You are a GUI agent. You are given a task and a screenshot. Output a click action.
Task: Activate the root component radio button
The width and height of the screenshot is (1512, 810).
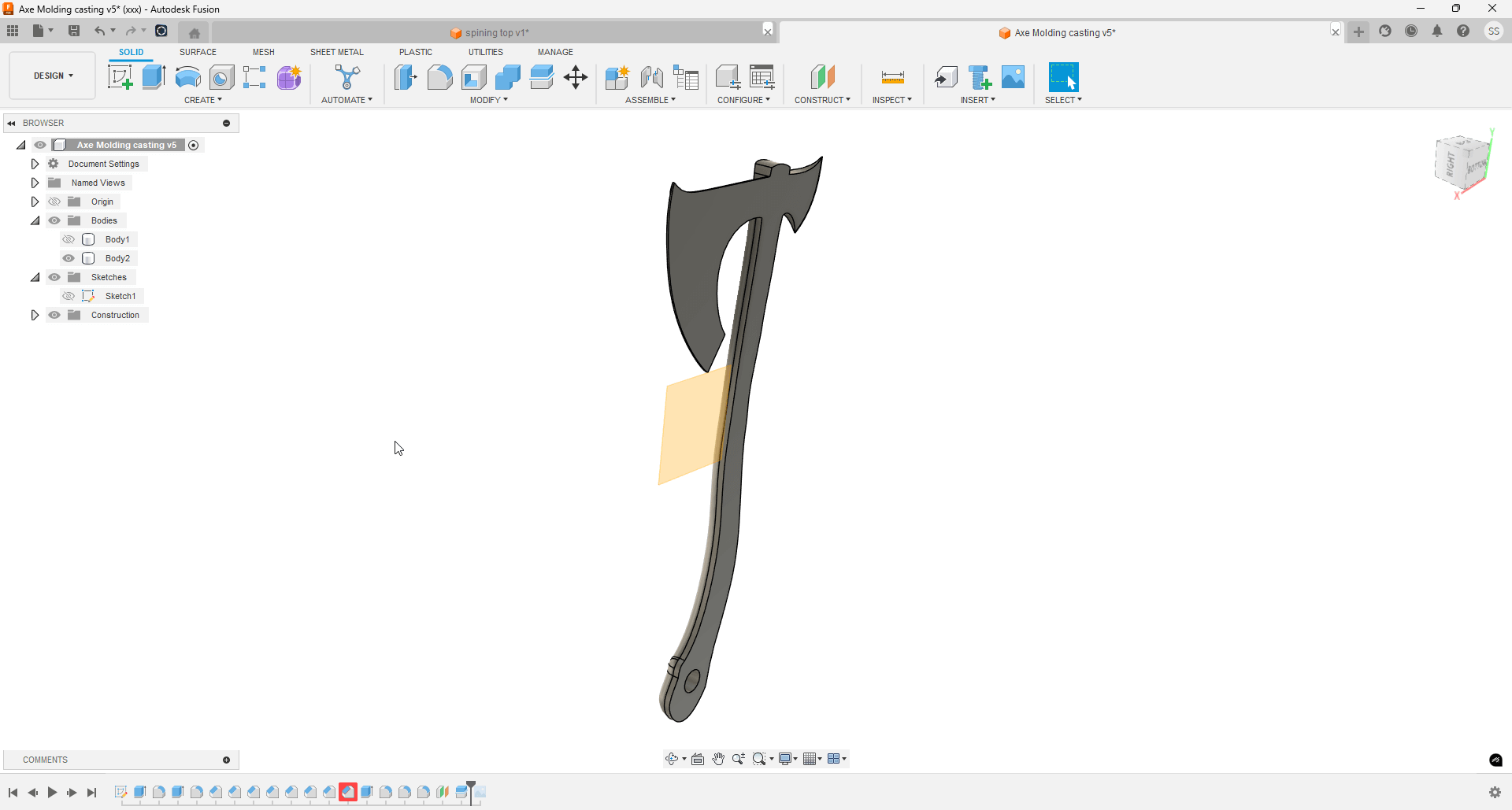tap(194, 145)
